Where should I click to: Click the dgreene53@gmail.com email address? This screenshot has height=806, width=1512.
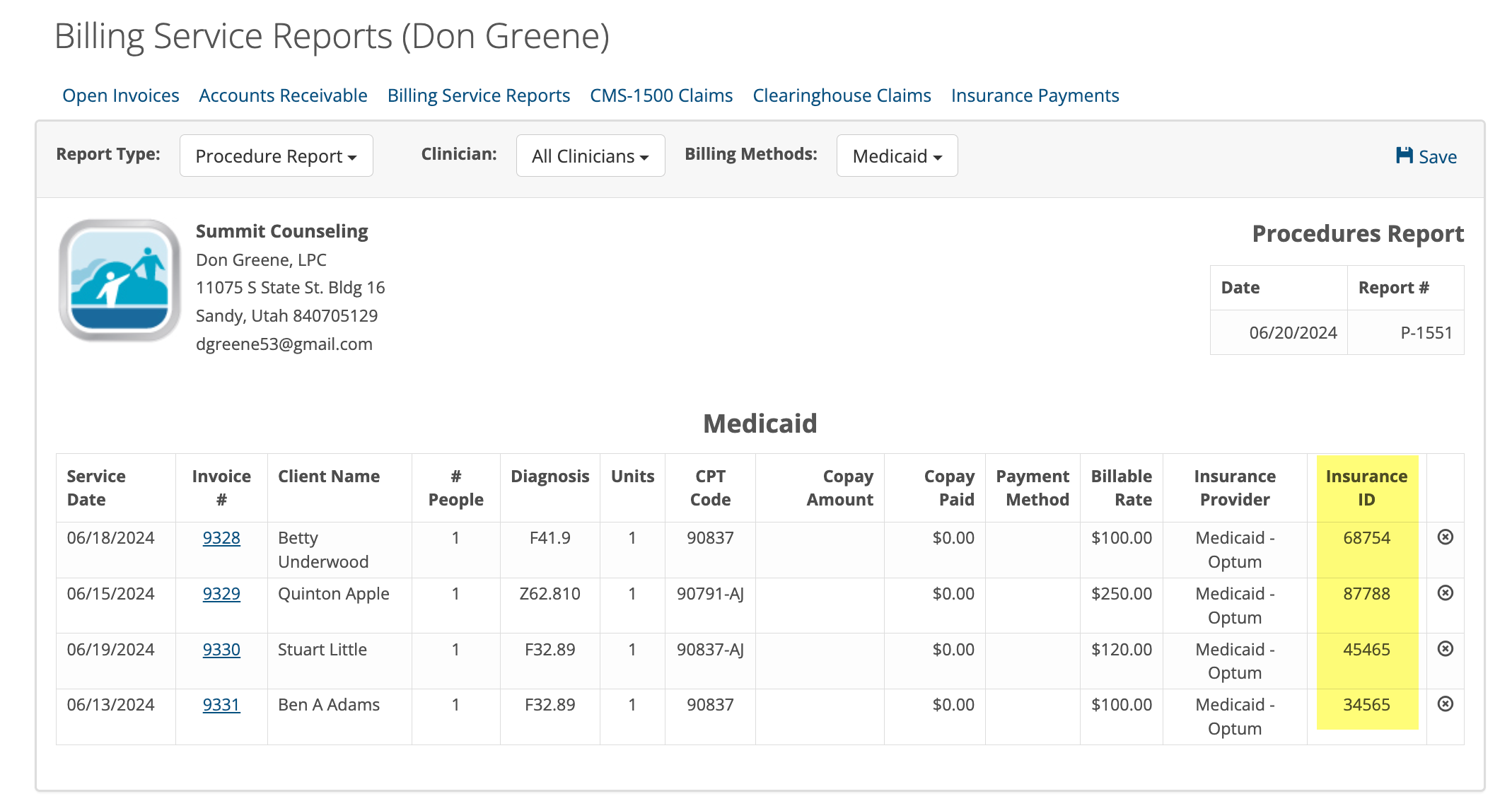tap(284, 344)
